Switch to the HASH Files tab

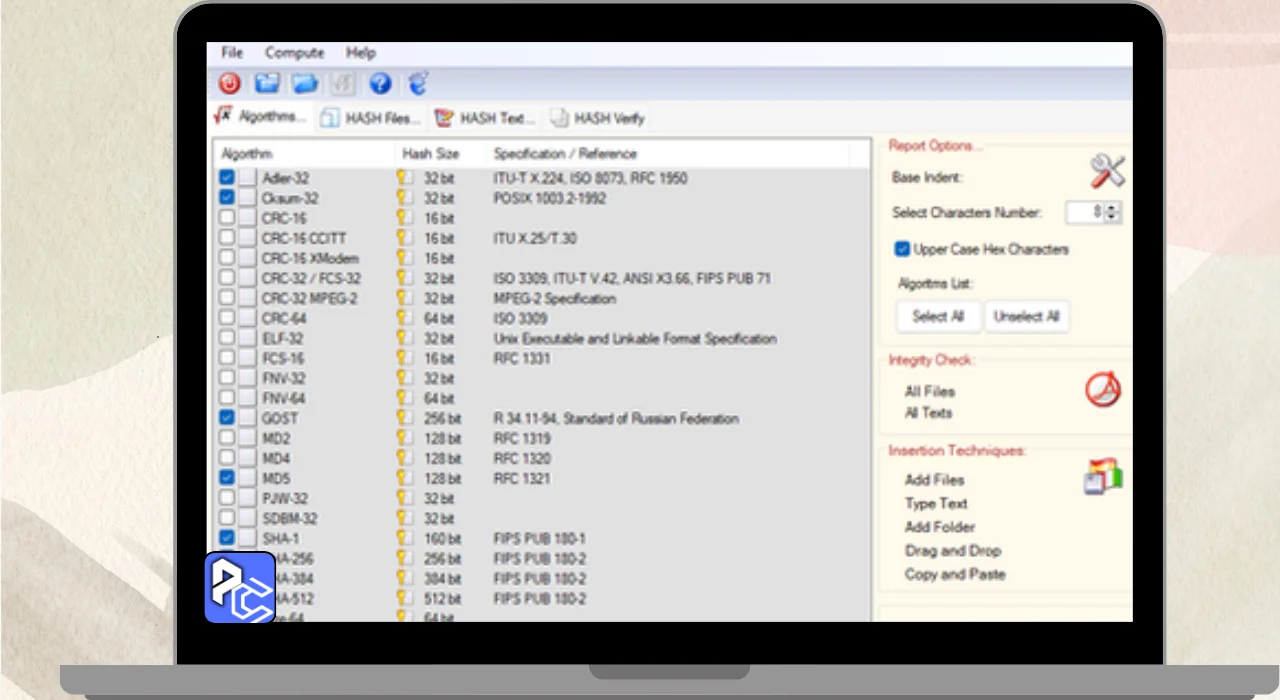click(372, 118)
